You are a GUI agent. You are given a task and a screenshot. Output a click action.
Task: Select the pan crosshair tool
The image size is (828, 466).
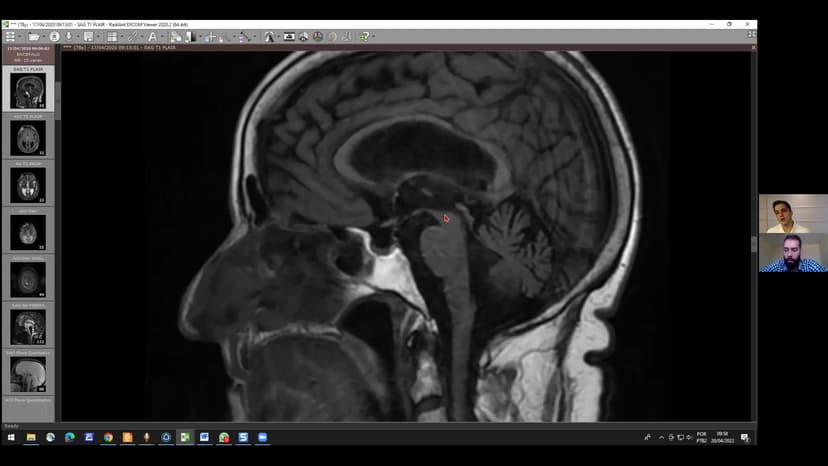(210, 36)
